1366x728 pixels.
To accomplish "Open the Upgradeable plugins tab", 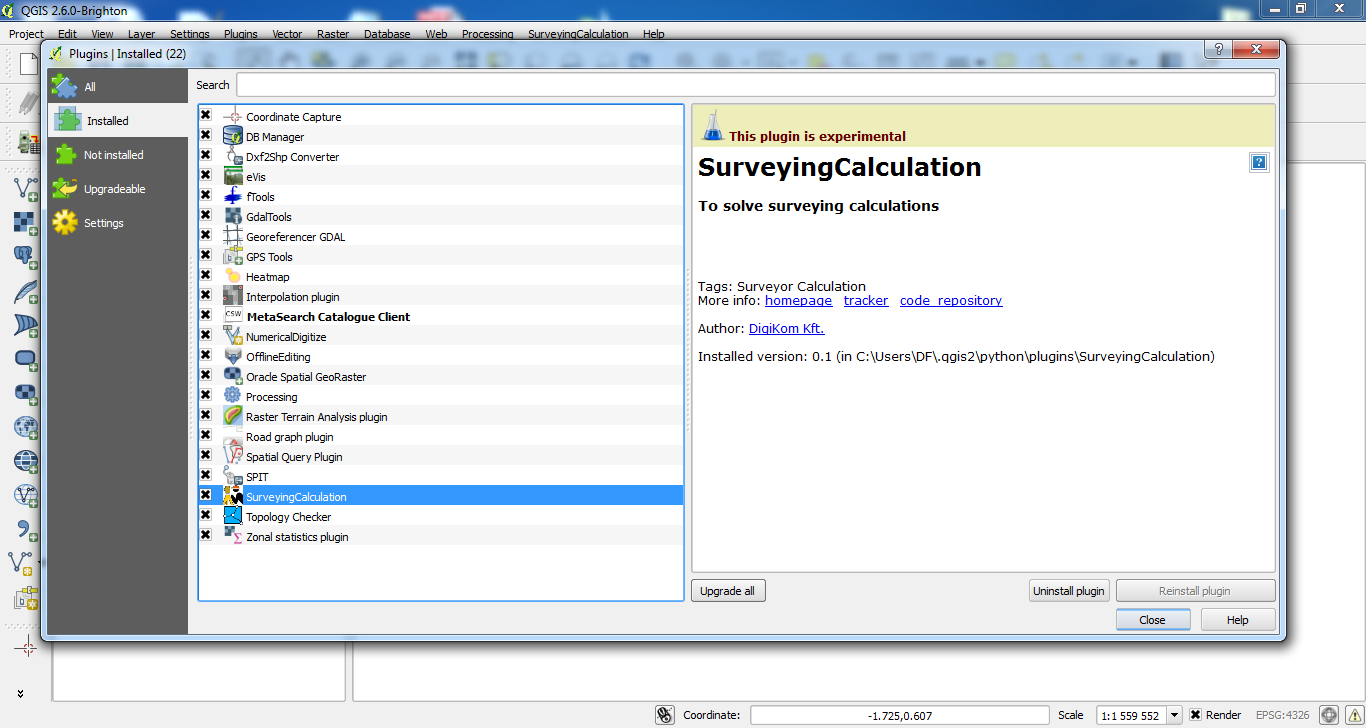I will [114, 189].
